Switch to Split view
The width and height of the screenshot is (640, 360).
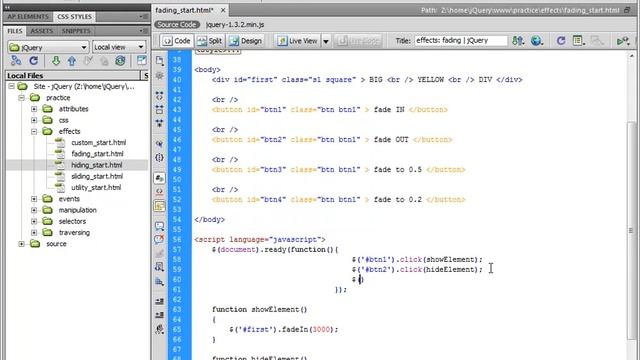click(x=209, y=41)
